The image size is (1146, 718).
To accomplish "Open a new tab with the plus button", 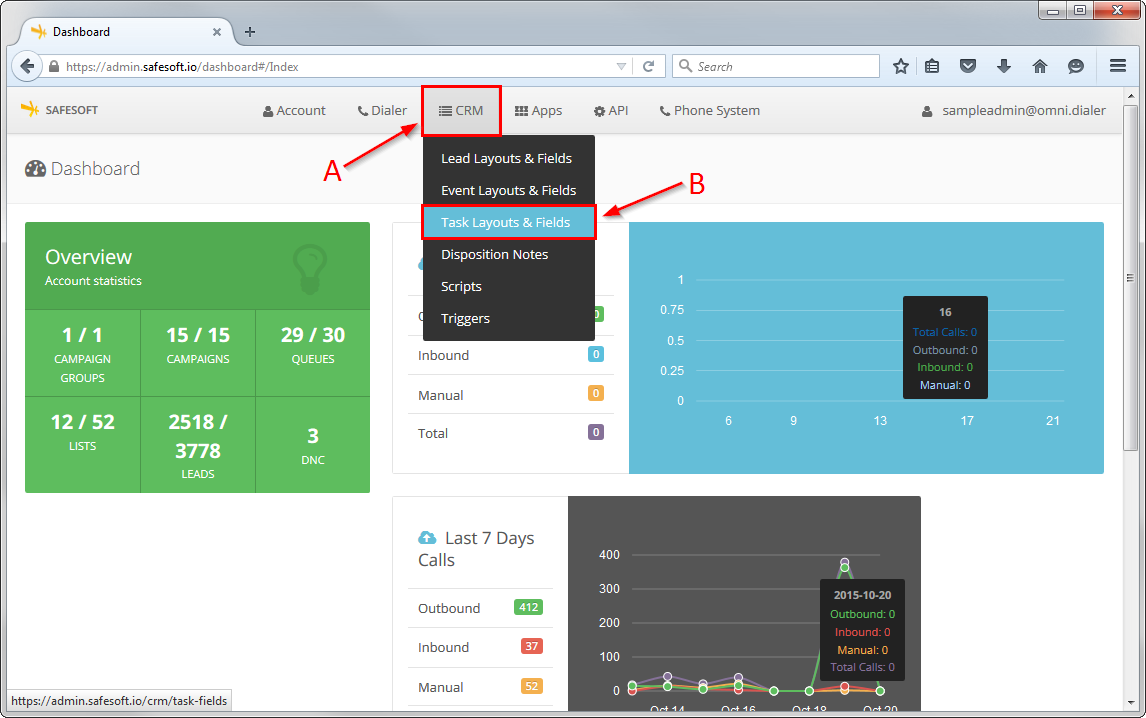I will coord(250,32).
